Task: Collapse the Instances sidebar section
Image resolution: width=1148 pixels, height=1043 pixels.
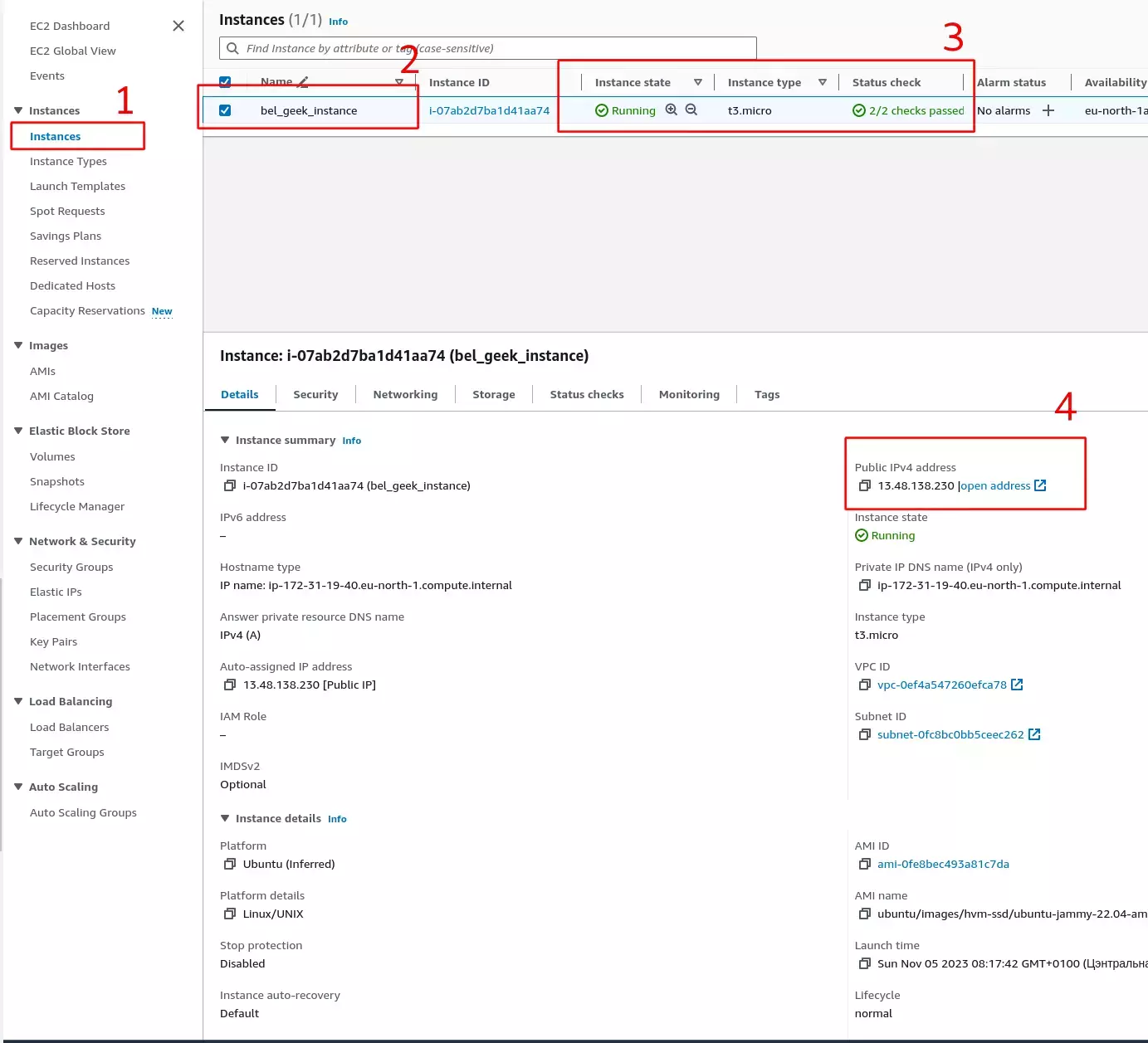Action: (18, 110)
